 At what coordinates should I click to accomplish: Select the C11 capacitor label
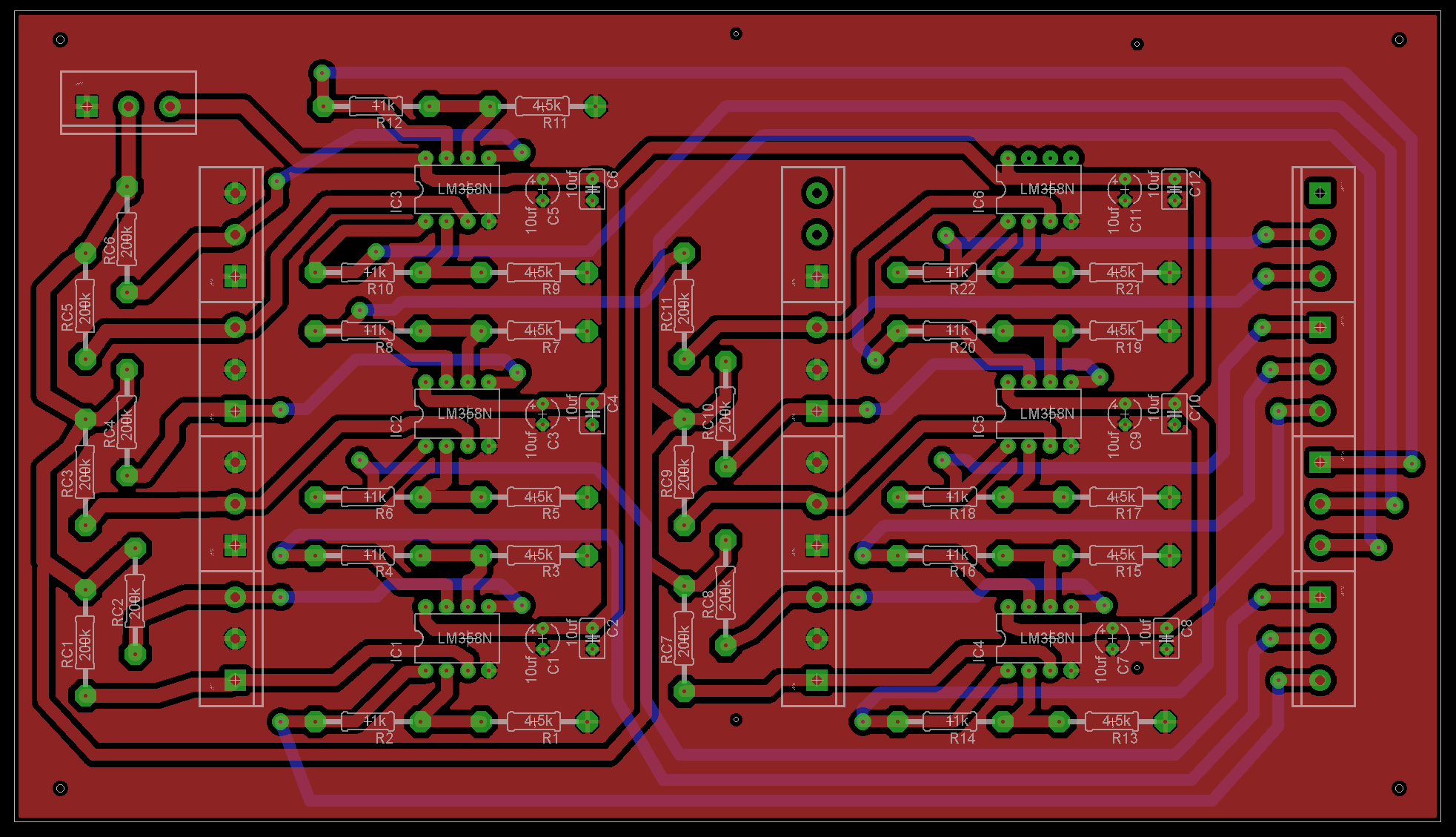1135,220
